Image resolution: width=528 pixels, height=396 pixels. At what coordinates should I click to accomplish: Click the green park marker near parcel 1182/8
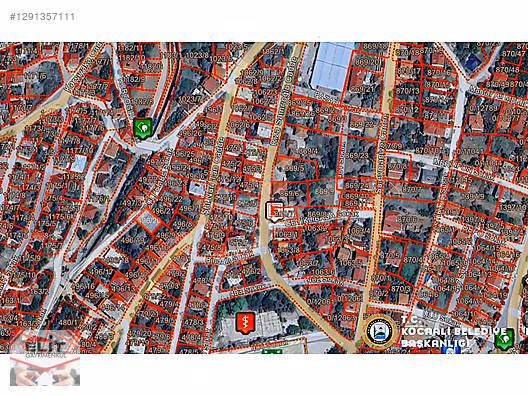pos(143,128)
